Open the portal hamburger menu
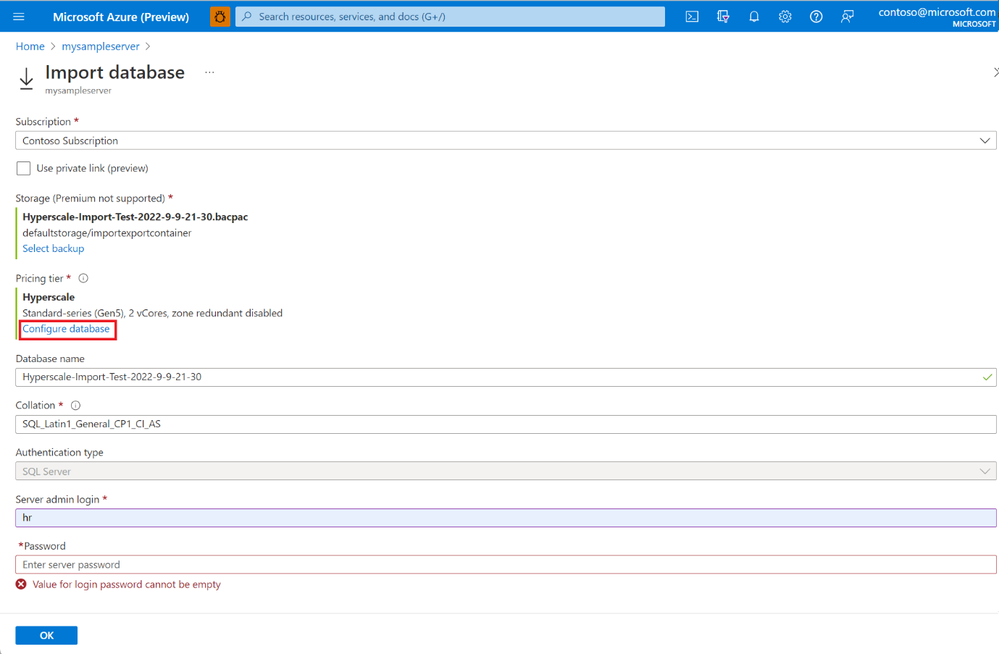Viewport: 999px width, 654px height. pyautogui.click(x=18, y=17)
